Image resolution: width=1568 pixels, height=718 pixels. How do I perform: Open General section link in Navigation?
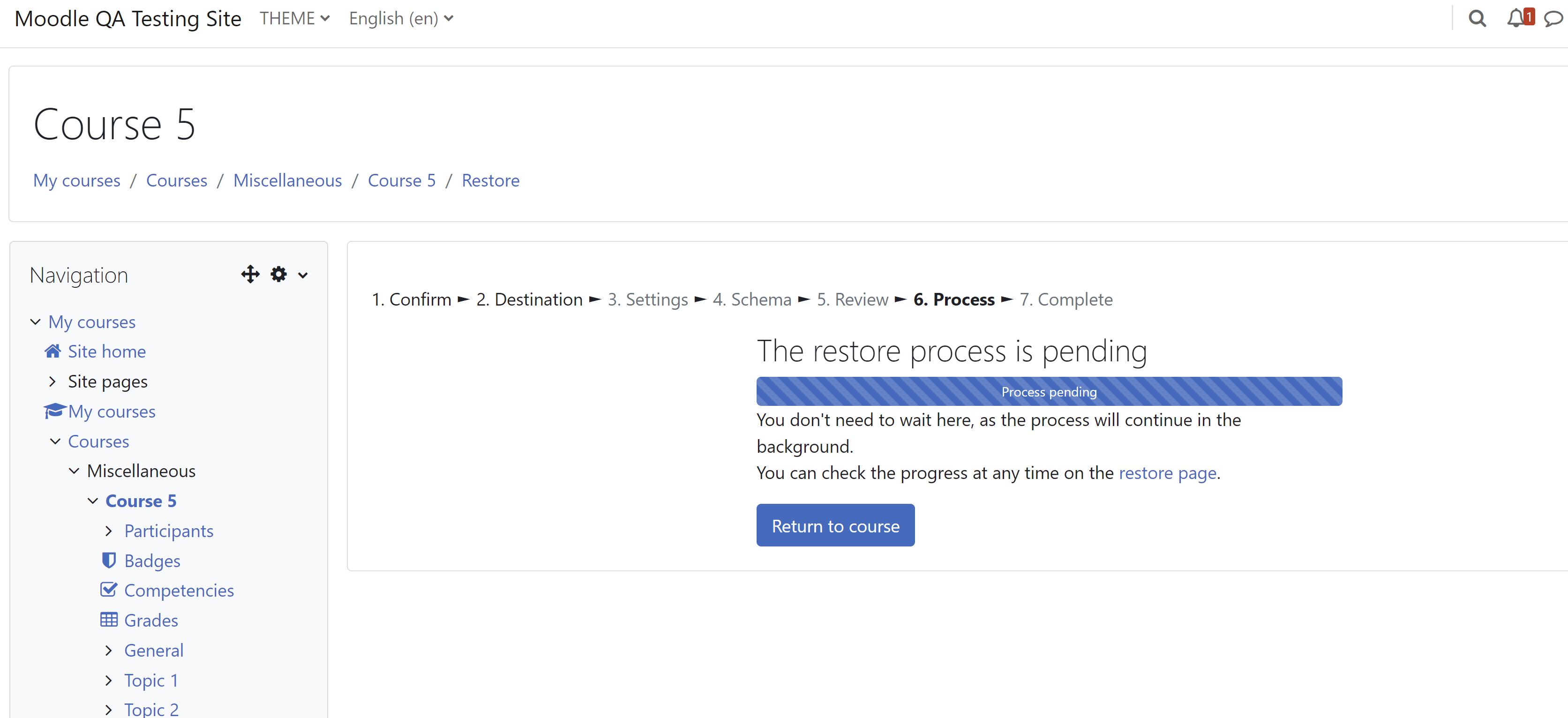pos(154,650)
